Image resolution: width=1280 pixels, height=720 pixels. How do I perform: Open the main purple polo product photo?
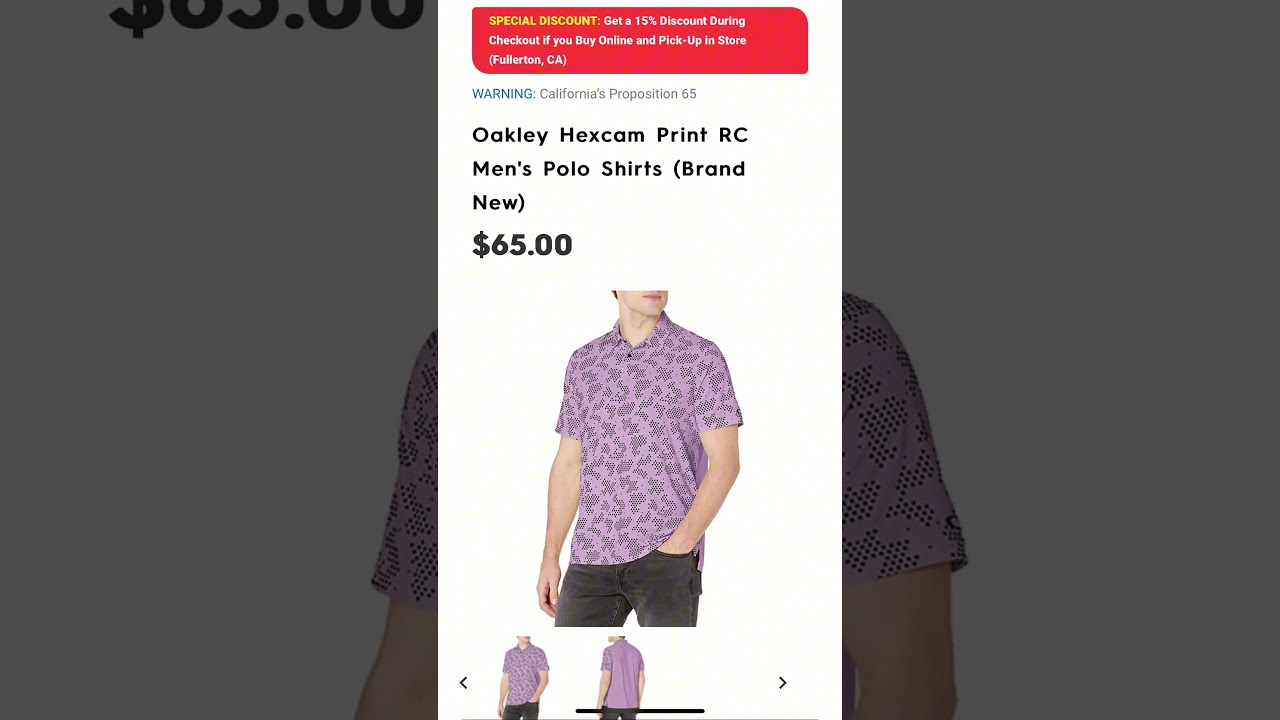(640, 459)
